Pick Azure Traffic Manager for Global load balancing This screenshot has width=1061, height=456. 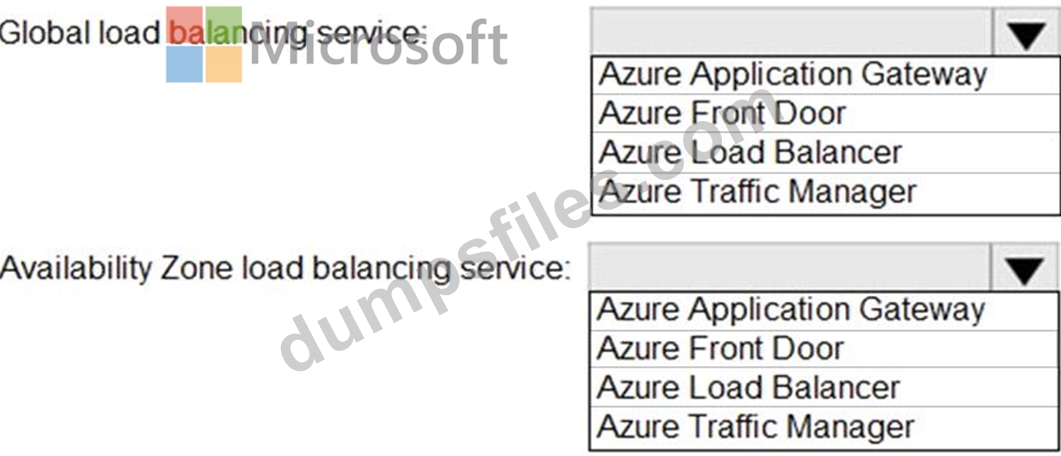click(x=825, y=192)
